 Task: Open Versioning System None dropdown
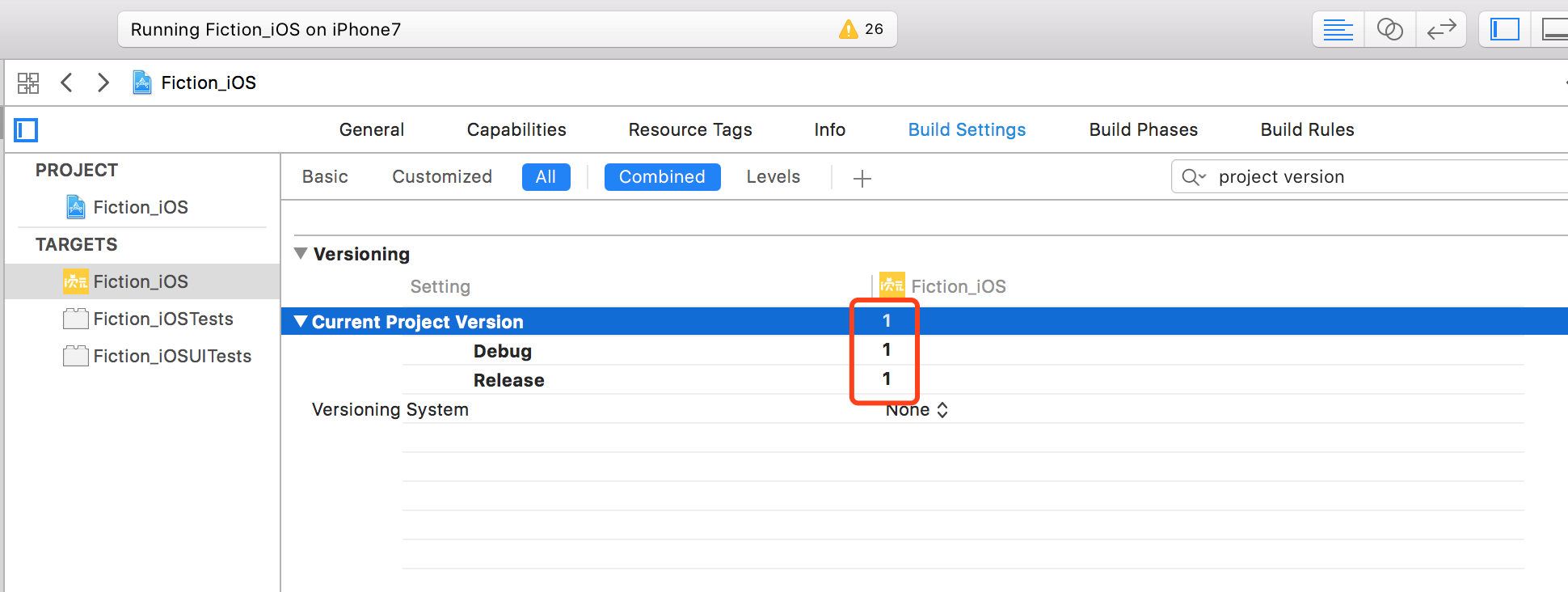[917, 410]
